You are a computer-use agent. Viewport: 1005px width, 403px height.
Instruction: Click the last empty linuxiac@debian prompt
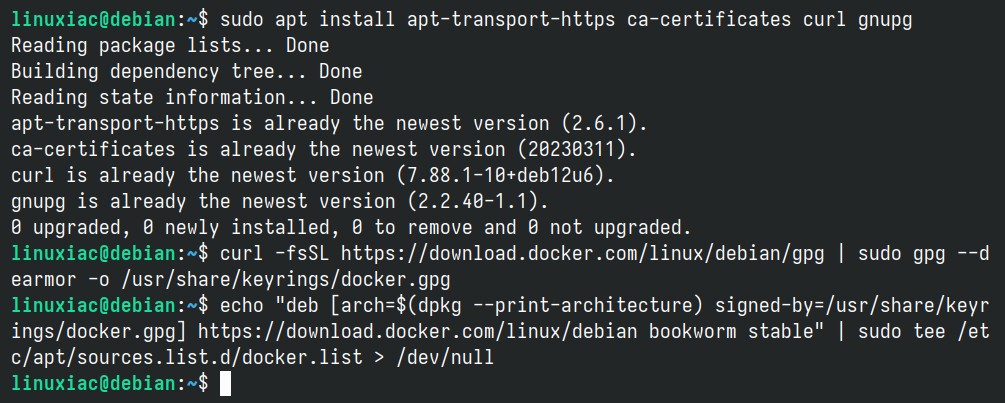[x=109, y=384]
